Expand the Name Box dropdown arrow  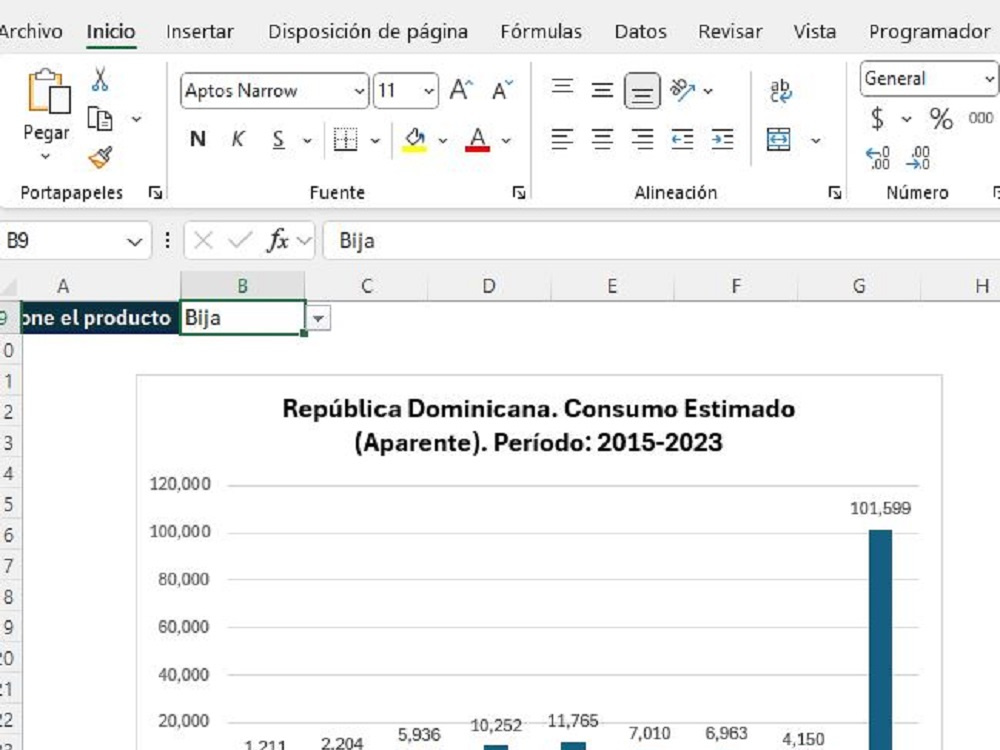[135, 242]
